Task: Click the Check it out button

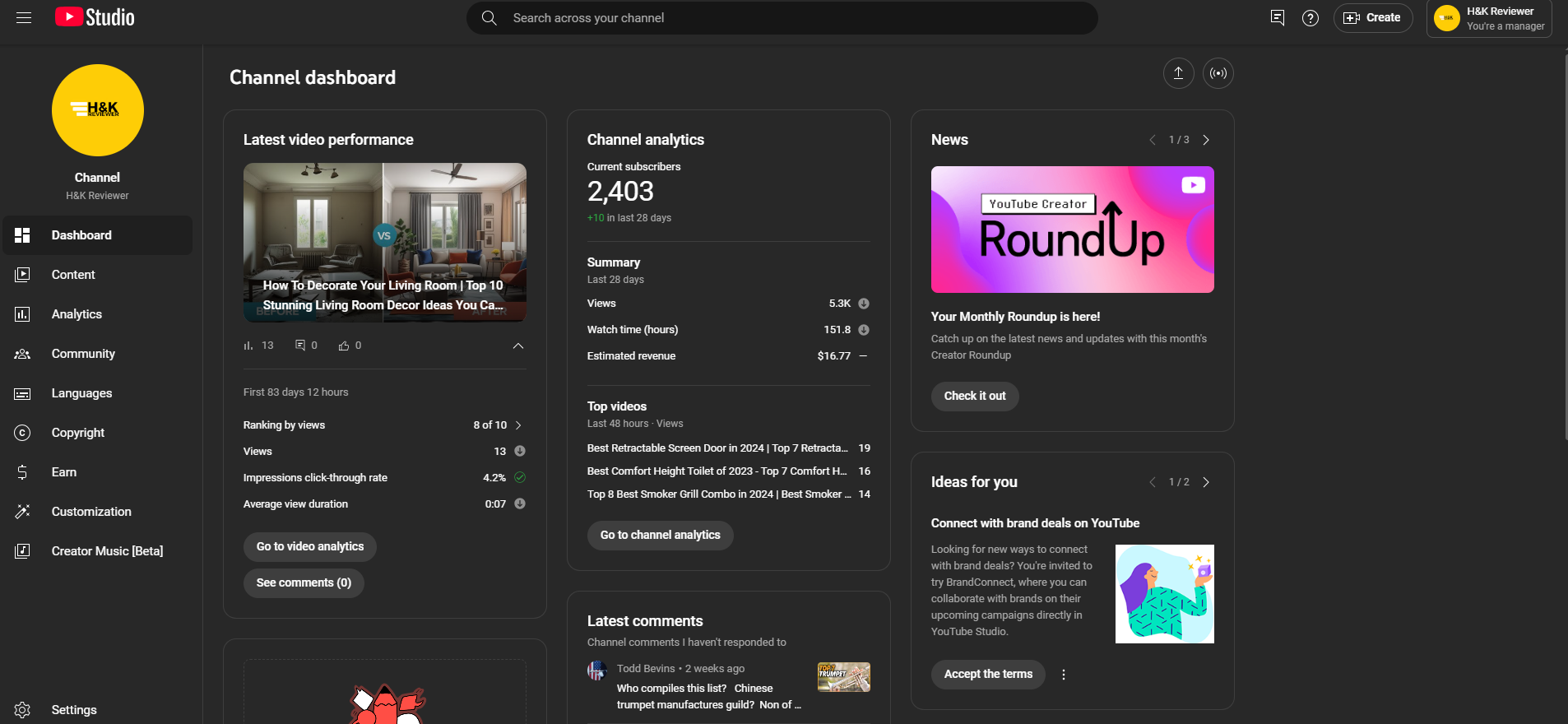Action: (975, 397)
